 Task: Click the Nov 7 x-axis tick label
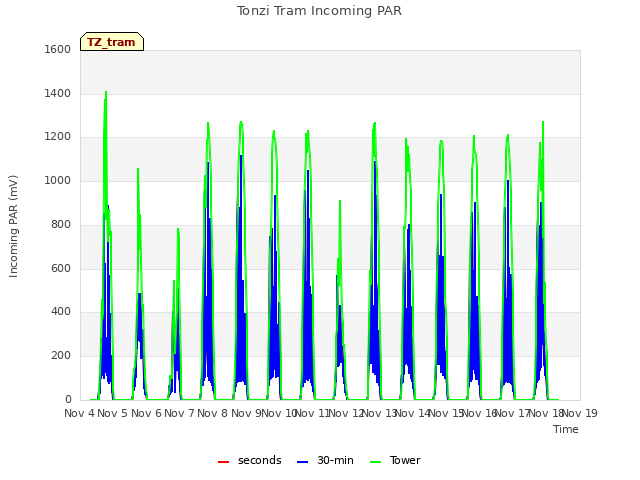coord(179,413)
